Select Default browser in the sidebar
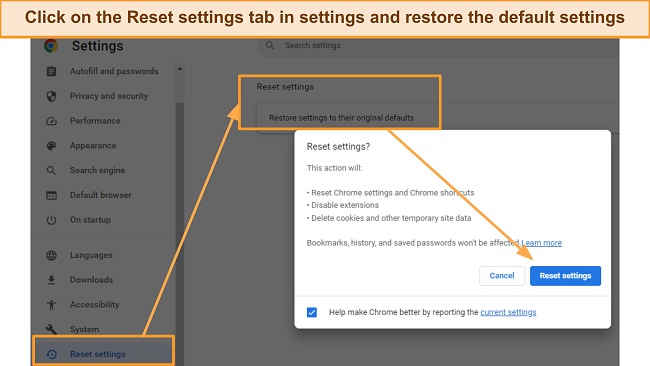The height and width of the screenshot is (366, 650). coord(102,195)
